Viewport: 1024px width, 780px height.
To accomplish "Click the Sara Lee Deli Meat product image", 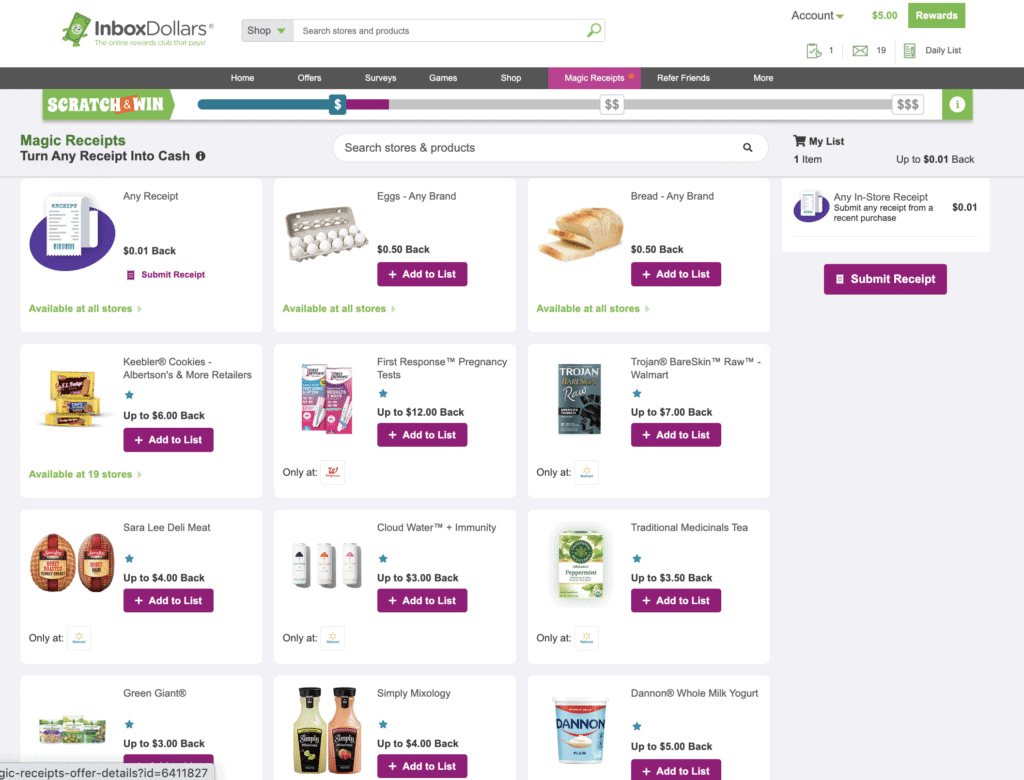I will [x=70, y=563].
